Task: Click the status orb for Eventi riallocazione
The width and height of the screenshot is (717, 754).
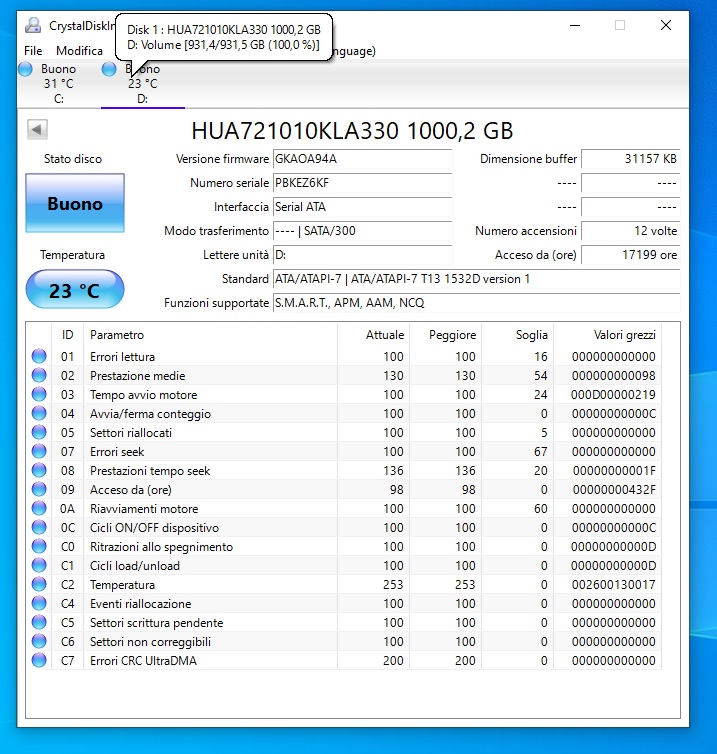Action: pos(39,603)
